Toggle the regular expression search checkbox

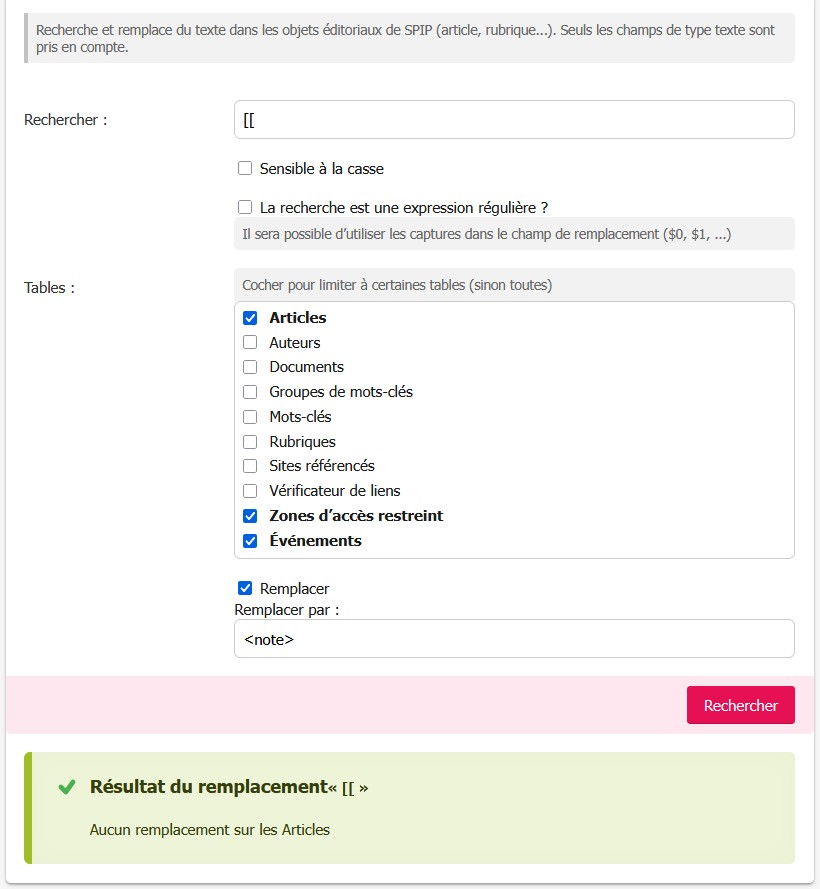point(245,208)
